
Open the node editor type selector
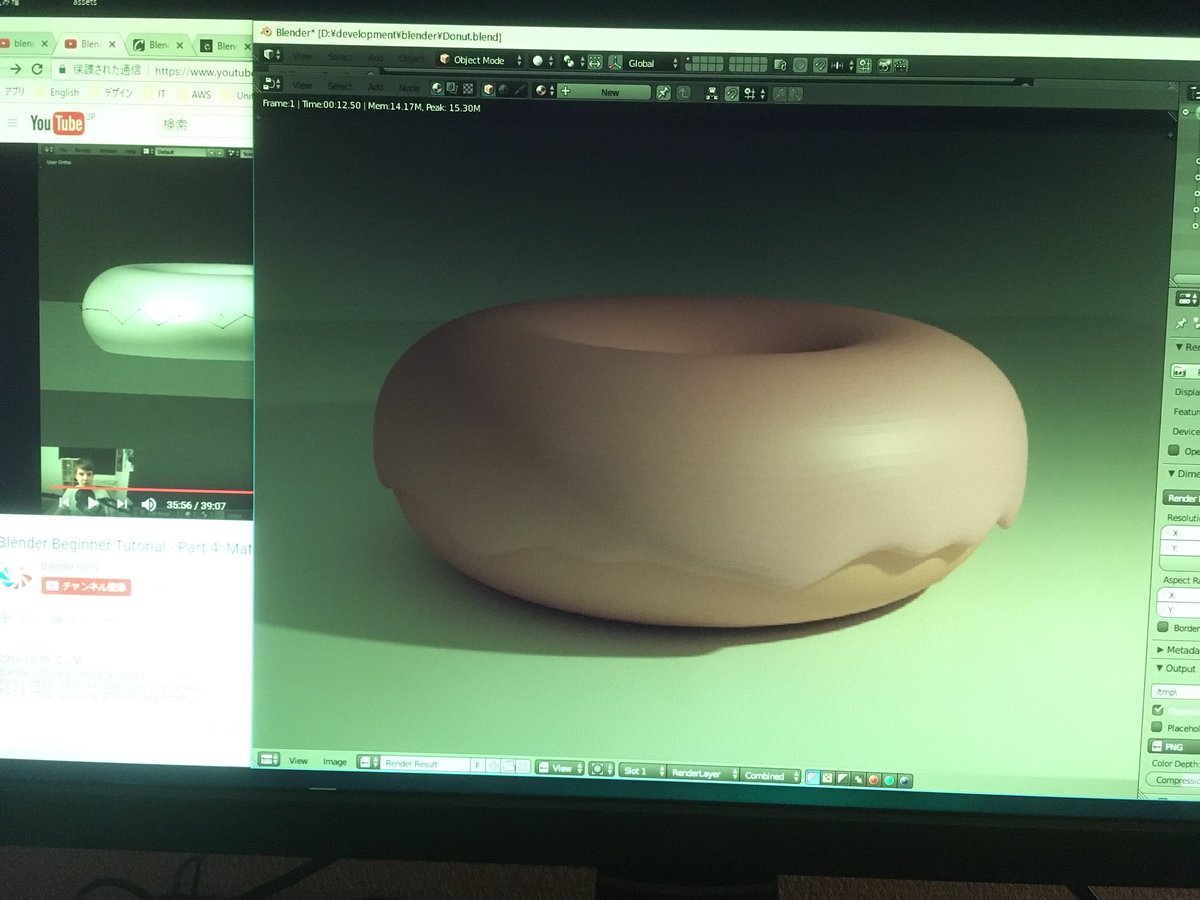tap(272, 83)
